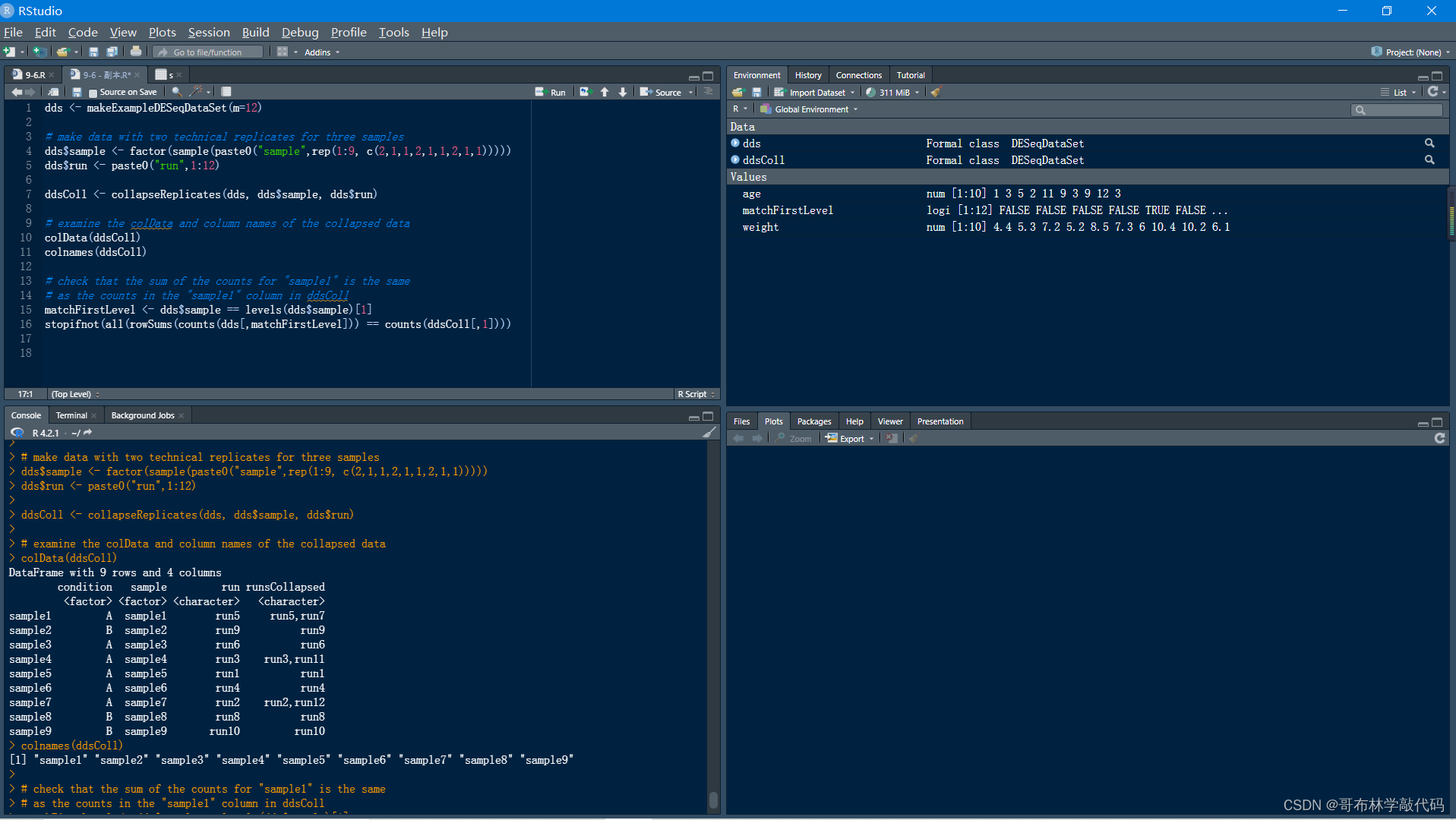
Task: Clear console with broom icon
Action: (709, 433)
